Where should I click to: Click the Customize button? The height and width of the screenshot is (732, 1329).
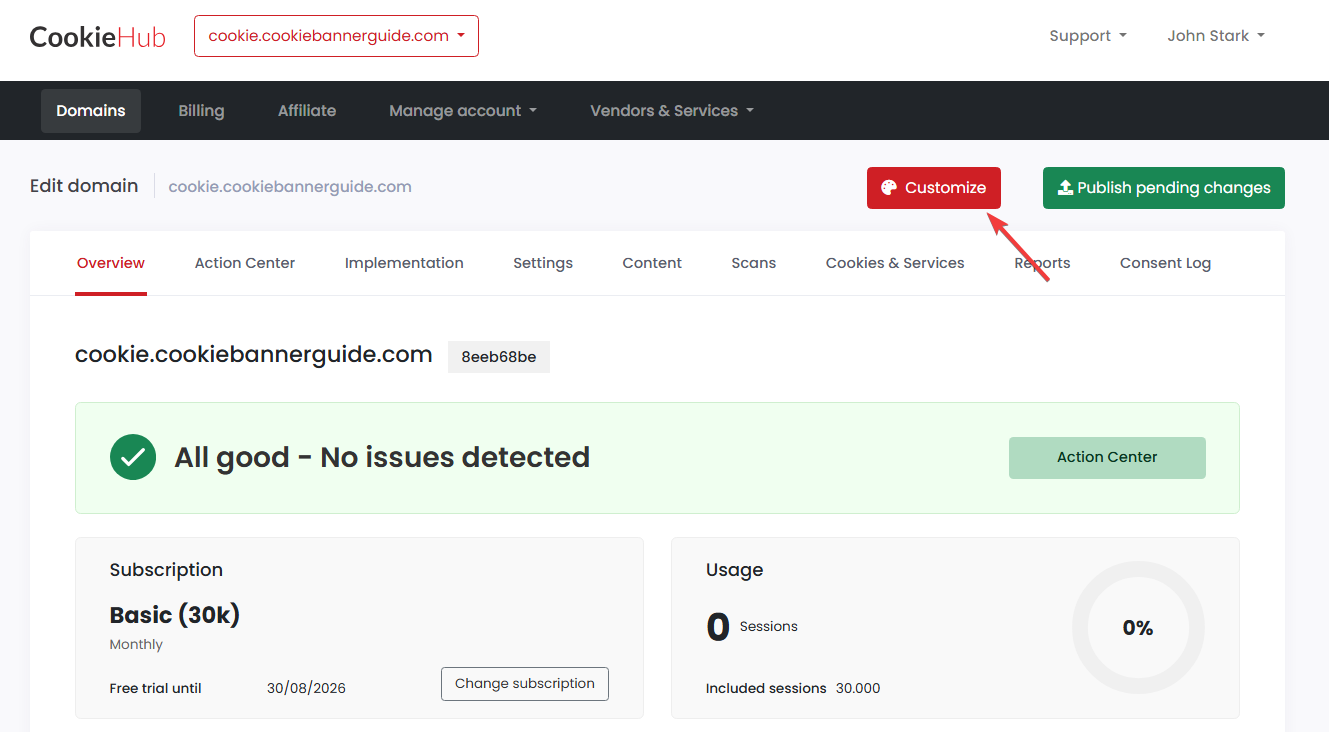click(934, 188)
